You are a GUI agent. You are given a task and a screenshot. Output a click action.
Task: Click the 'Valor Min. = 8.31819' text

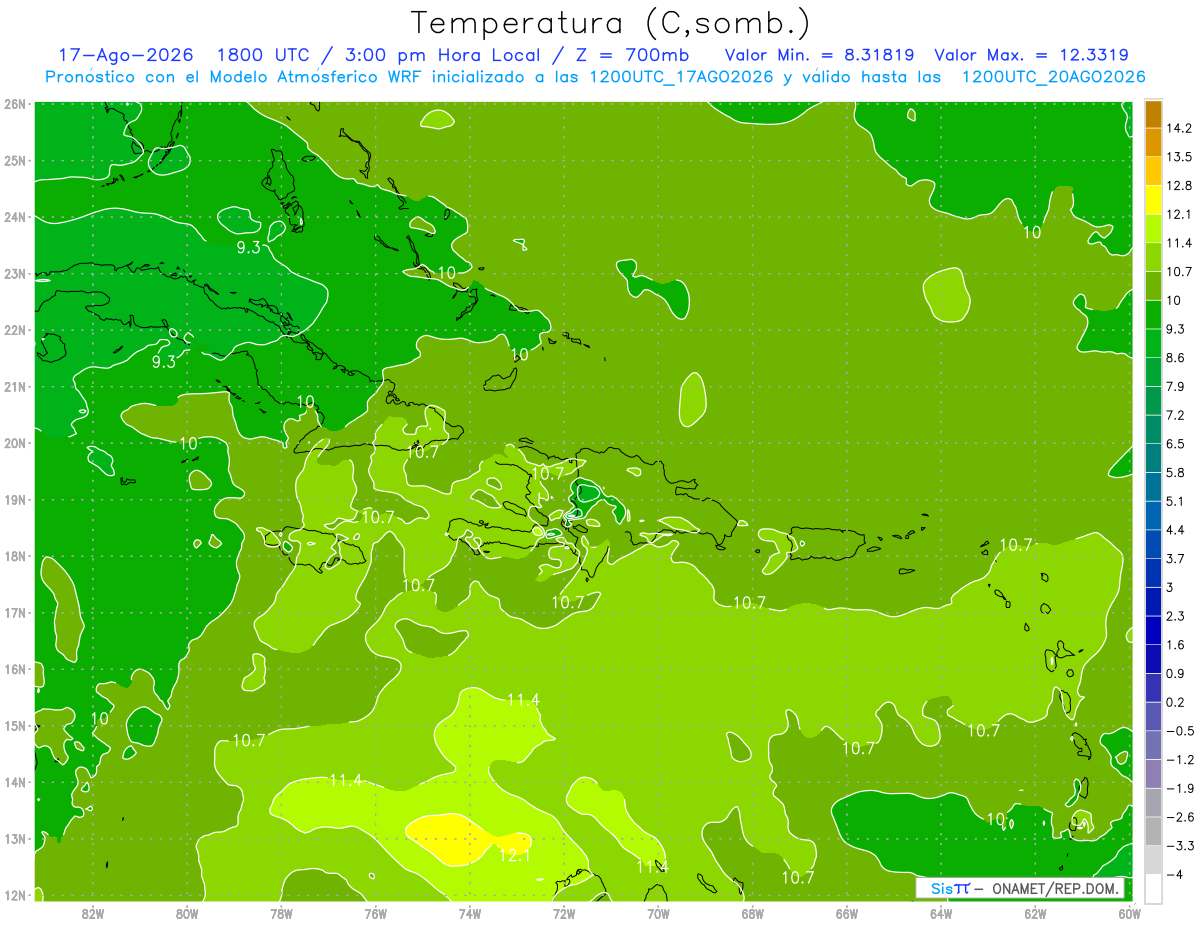[821, 56]
